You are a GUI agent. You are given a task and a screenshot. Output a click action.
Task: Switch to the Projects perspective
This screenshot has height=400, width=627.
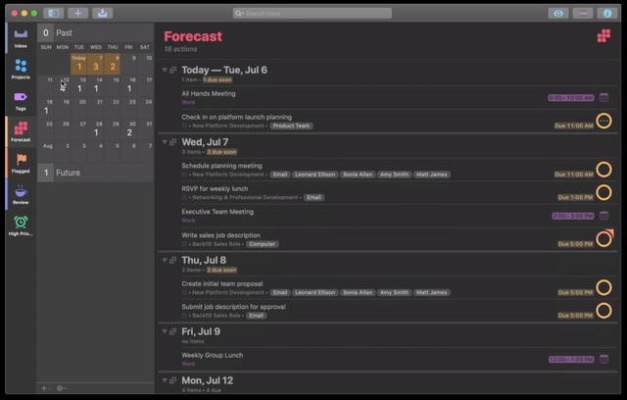pos(20,68)
